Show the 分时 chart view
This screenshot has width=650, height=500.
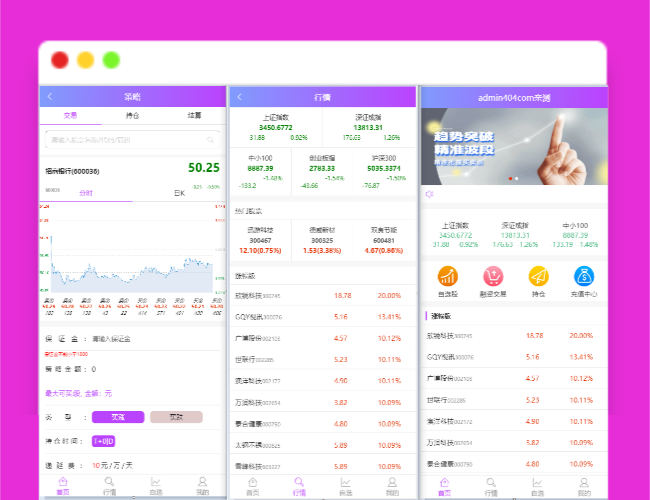[x=86, y=193]
